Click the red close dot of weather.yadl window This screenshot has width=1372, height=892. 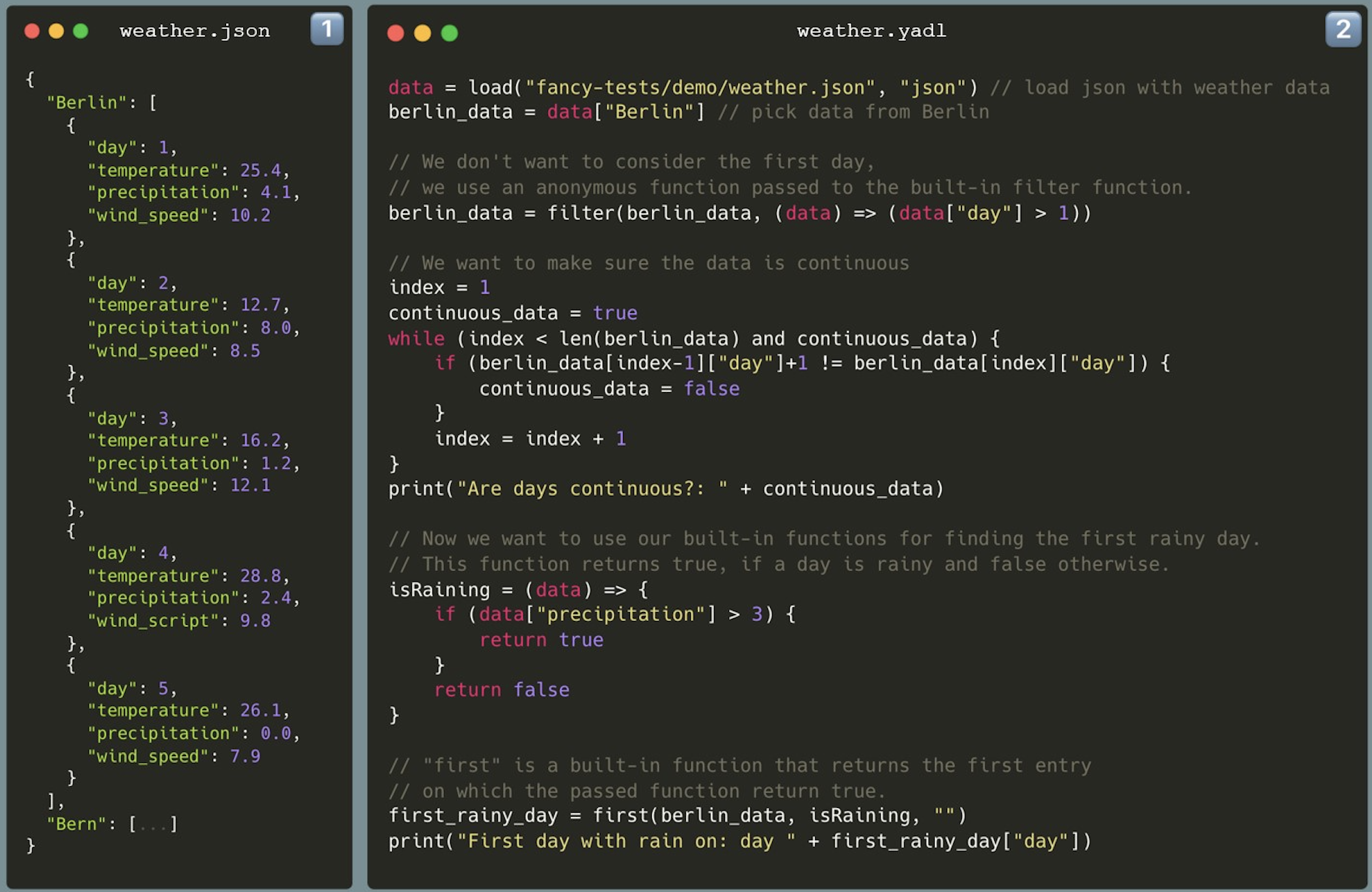pyautogui.click(x=396, y=33)
